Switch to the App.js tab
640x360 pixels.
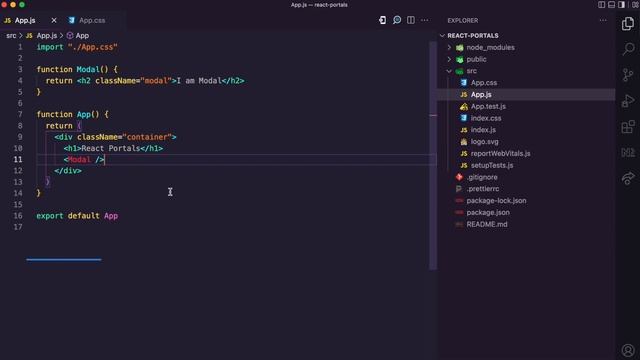click(24, 20)
